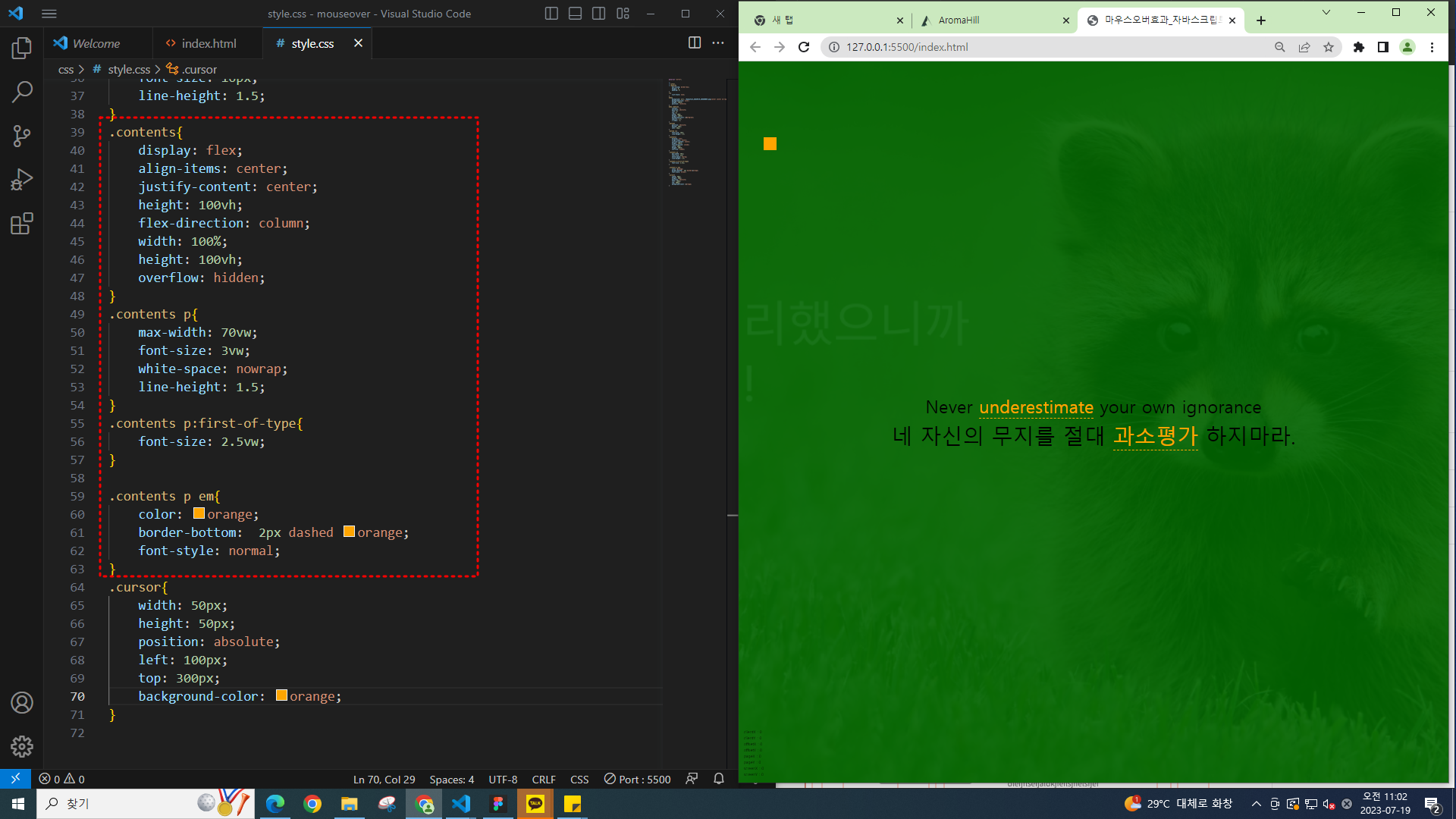Open the Search view in sidebar
Screen dimensions: 1456x819
(22, 92)
